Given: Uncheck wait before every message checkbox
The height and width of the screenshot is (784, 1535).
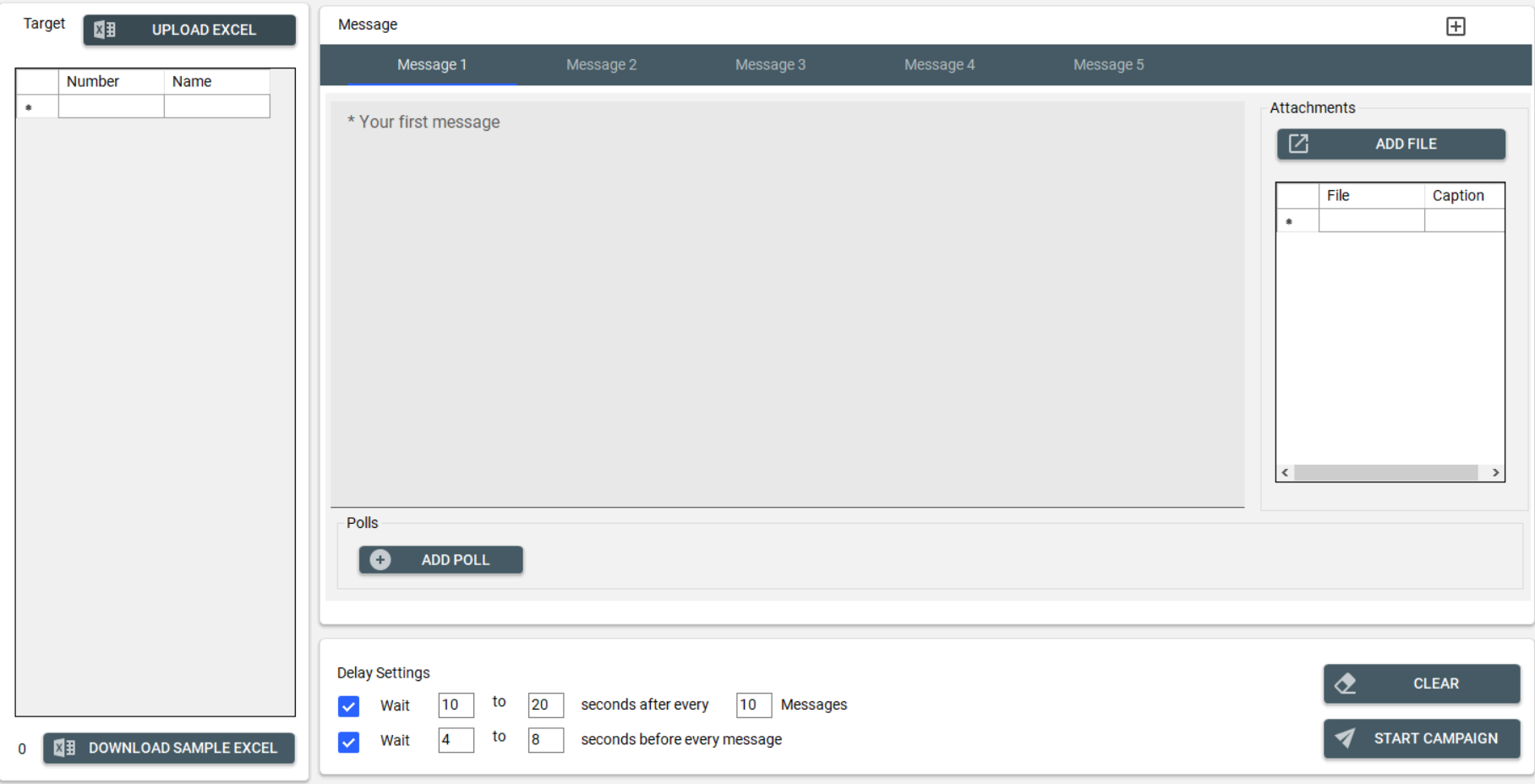Looking at the screenshot, I should pos(348,741).
